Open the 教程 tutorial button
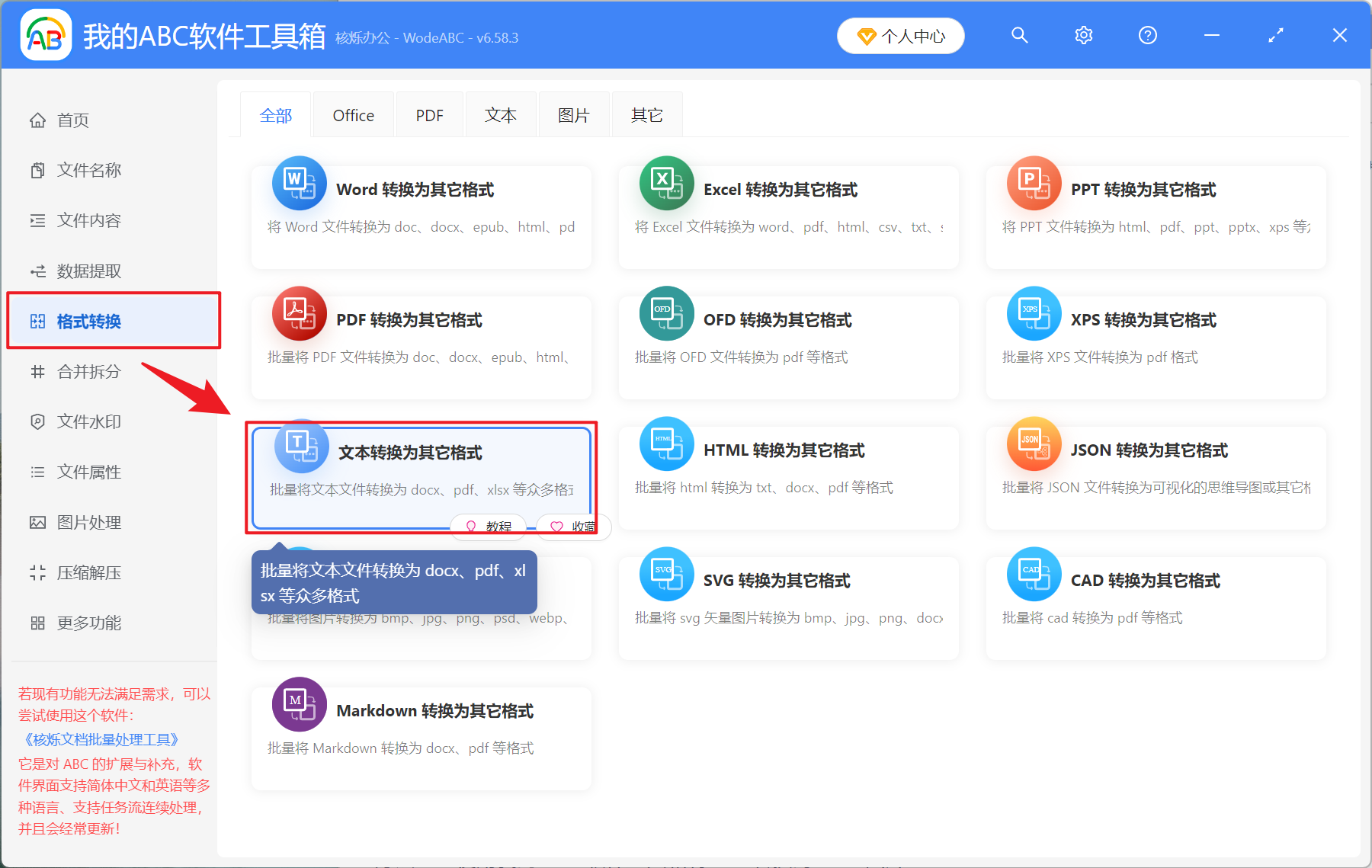The width and height of the screenshot is (1372, 868). coord(488,527)
